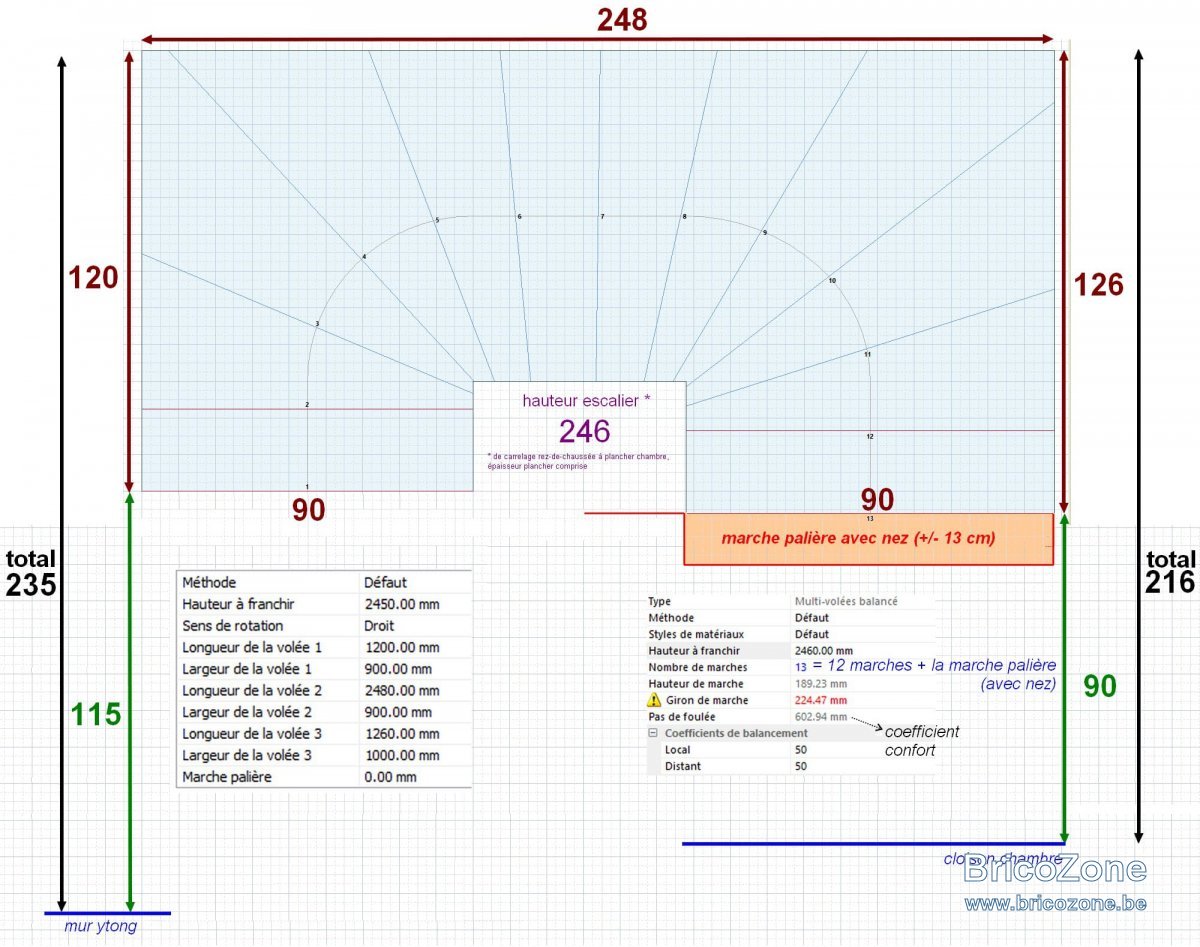Click the Pas de foulée label
The height and width of the screenshot is (947, 1200).
[682, 717]
